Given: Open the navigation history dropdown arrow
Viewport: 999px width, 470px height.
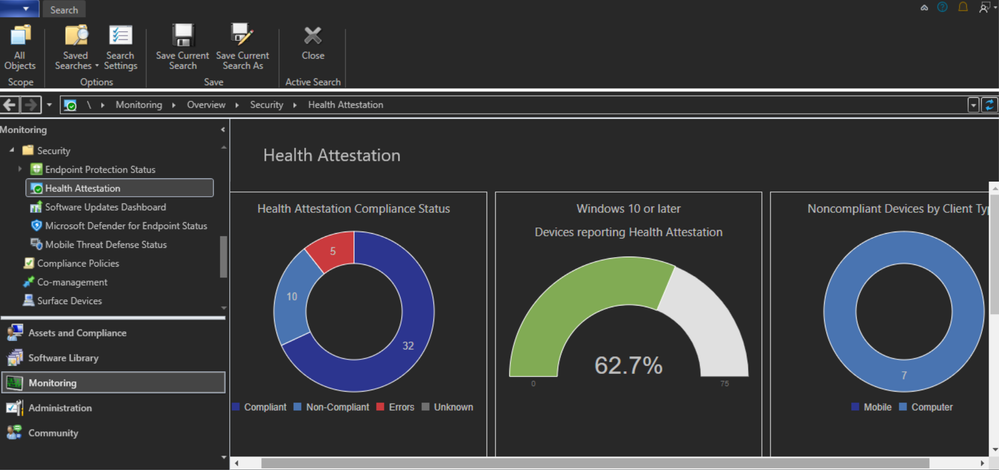Looking at the screenshot, I should point(50,105).
